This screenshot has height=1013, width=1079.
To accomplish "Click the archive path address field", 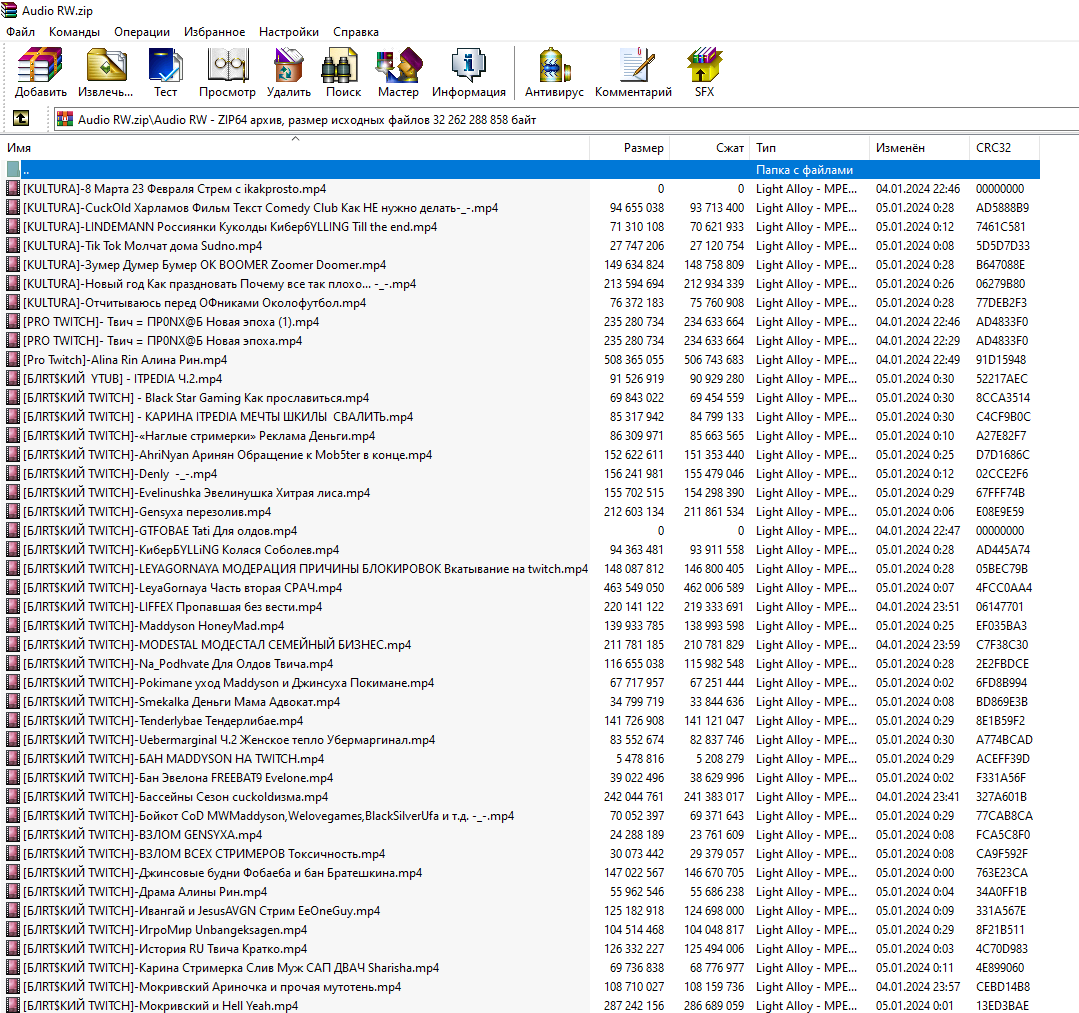I will tap(566, 119).
